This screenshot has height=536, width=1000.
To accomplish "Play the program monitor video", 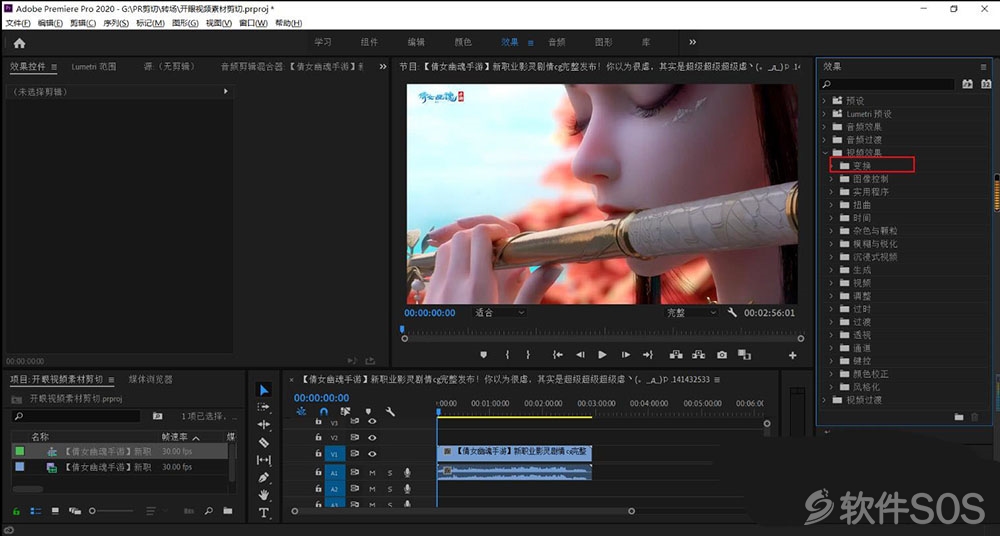I will tap(603, 355).
